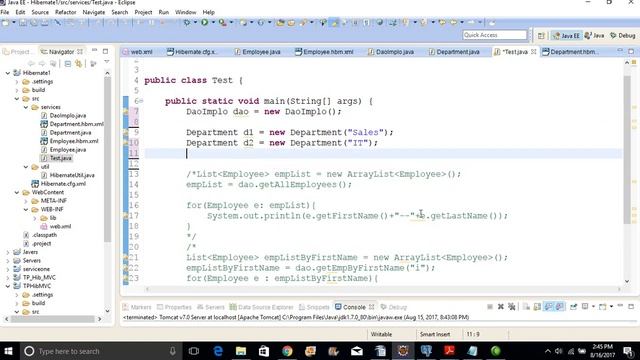Viewport: 640px width, 360px height.
Task: Open Google Chrome from the taskbar
Action: (287, 351)
